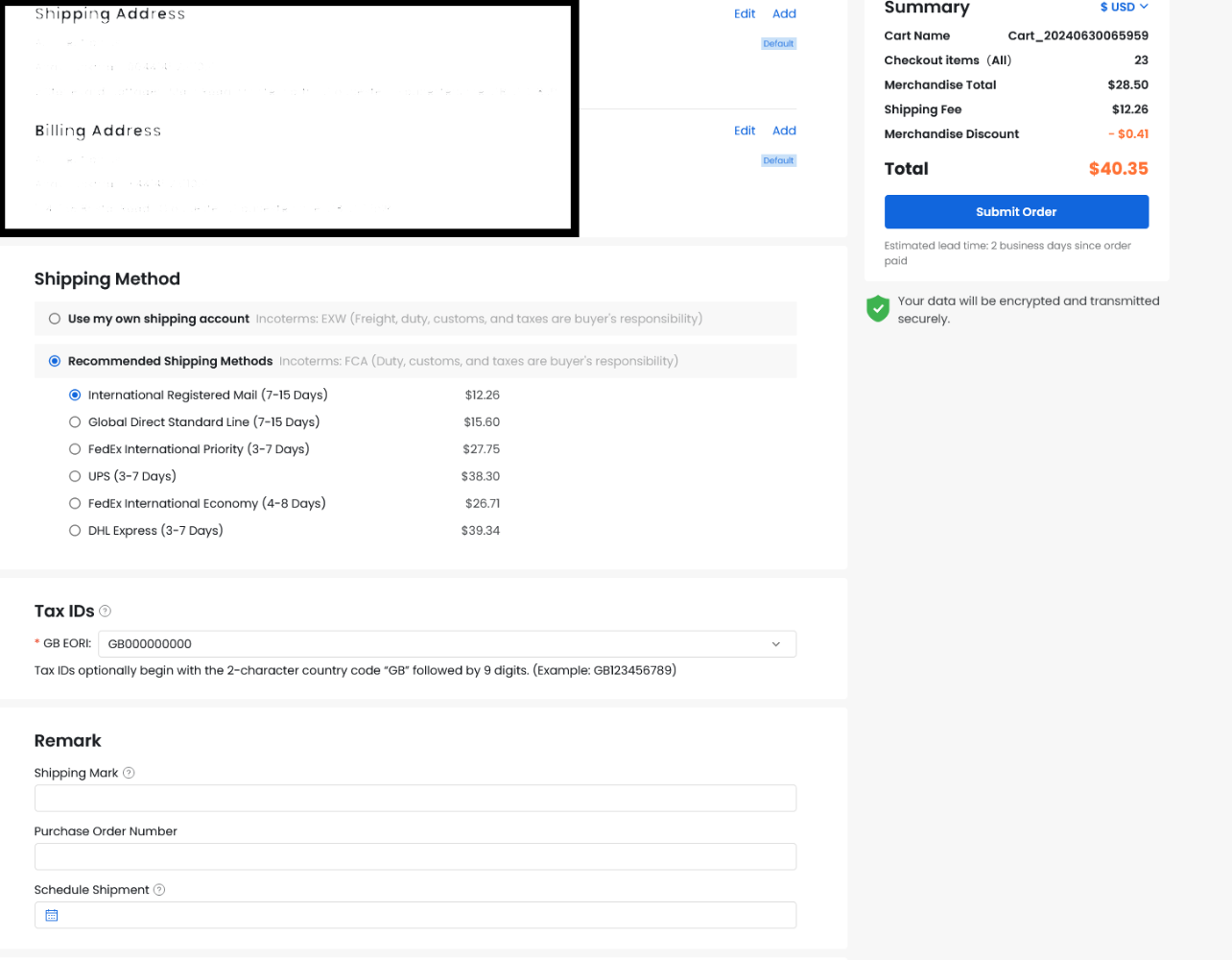Select UPS (3-7 Days) shipping
The height and width of the screenshot is (960, 1232).
click(x=75, y=476)
